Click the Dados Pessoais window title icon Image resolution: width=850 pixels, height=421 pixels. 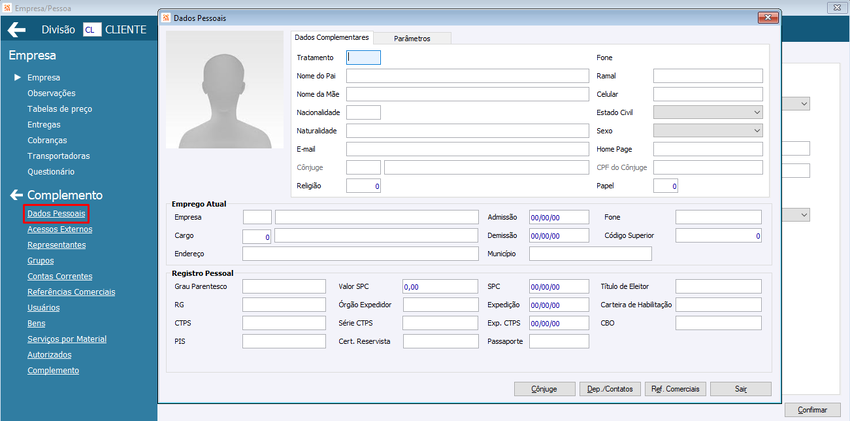166,18
